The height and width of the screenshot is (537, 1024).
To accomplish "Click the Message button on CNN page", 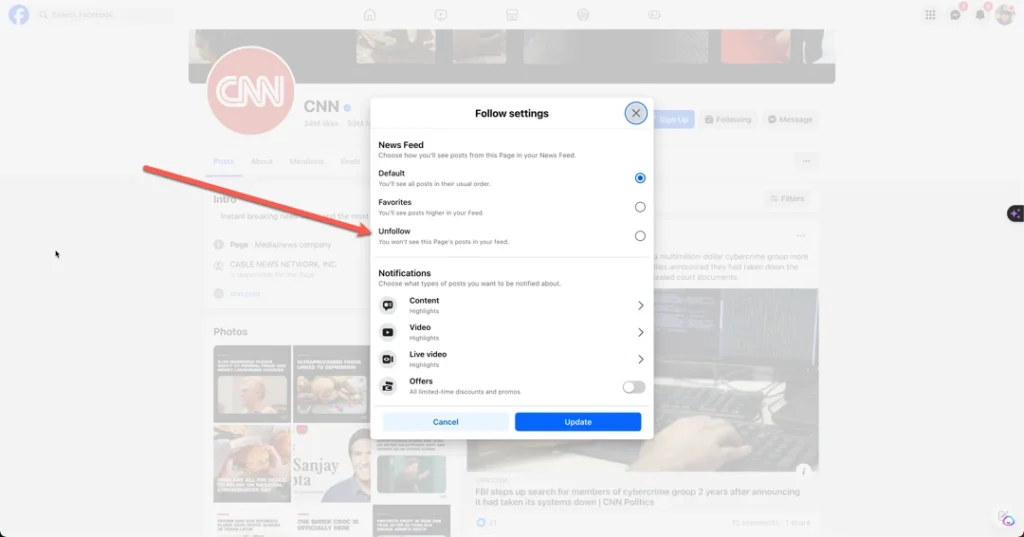I will tap(790, 120).
